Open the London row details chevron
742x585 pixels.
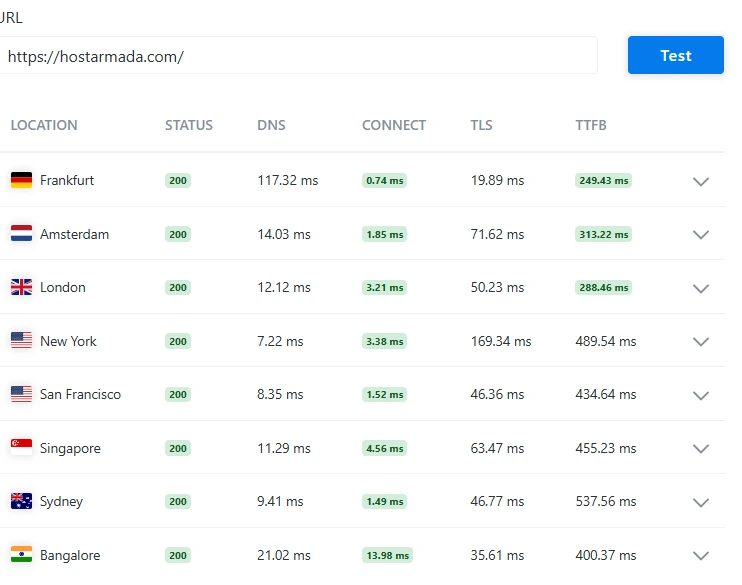[x=700, y=288]
